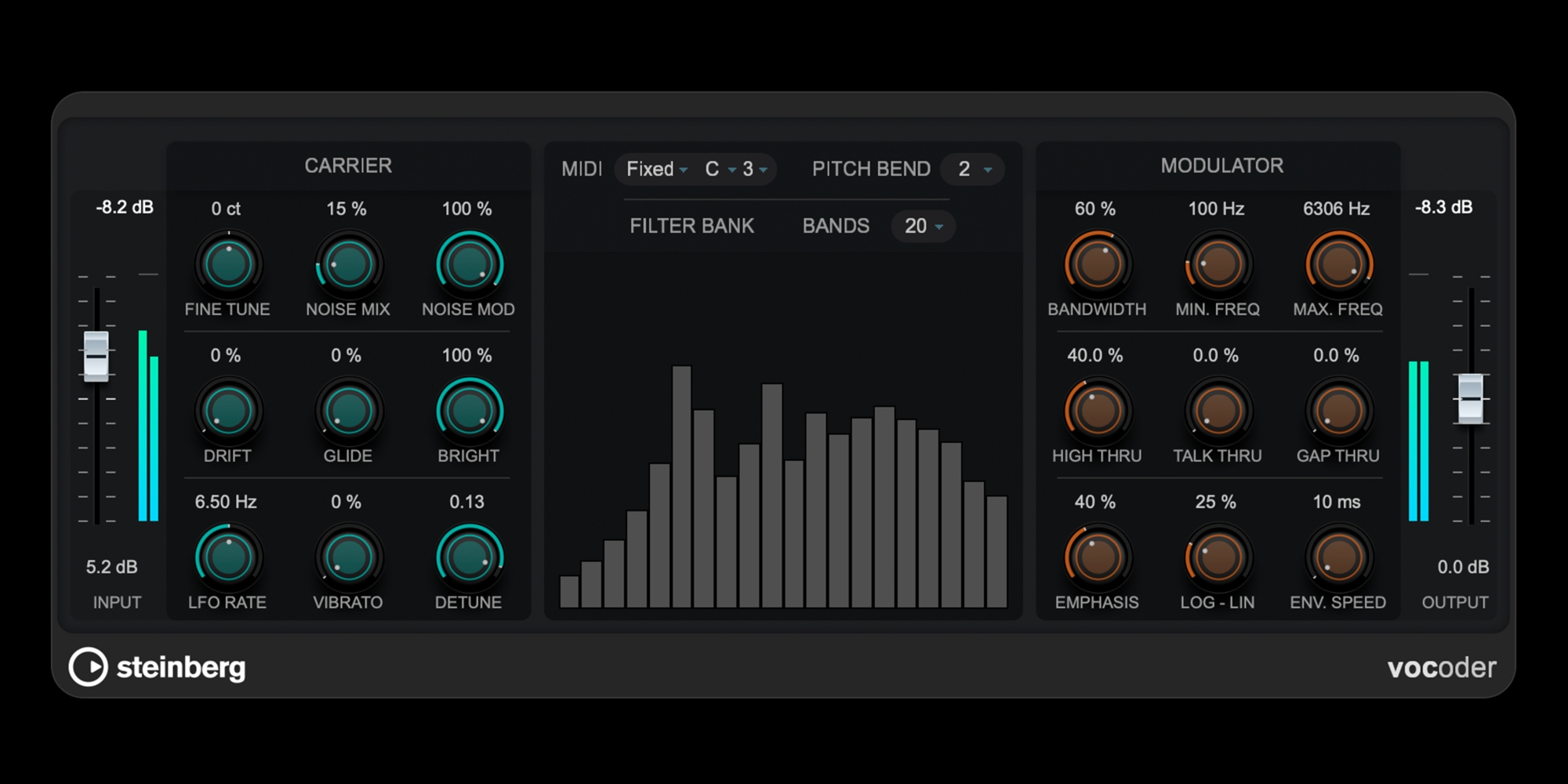This screenshot has height=784, width=1568.
Task: Click the vocoder plugin name text
Action: [1442, 667]
